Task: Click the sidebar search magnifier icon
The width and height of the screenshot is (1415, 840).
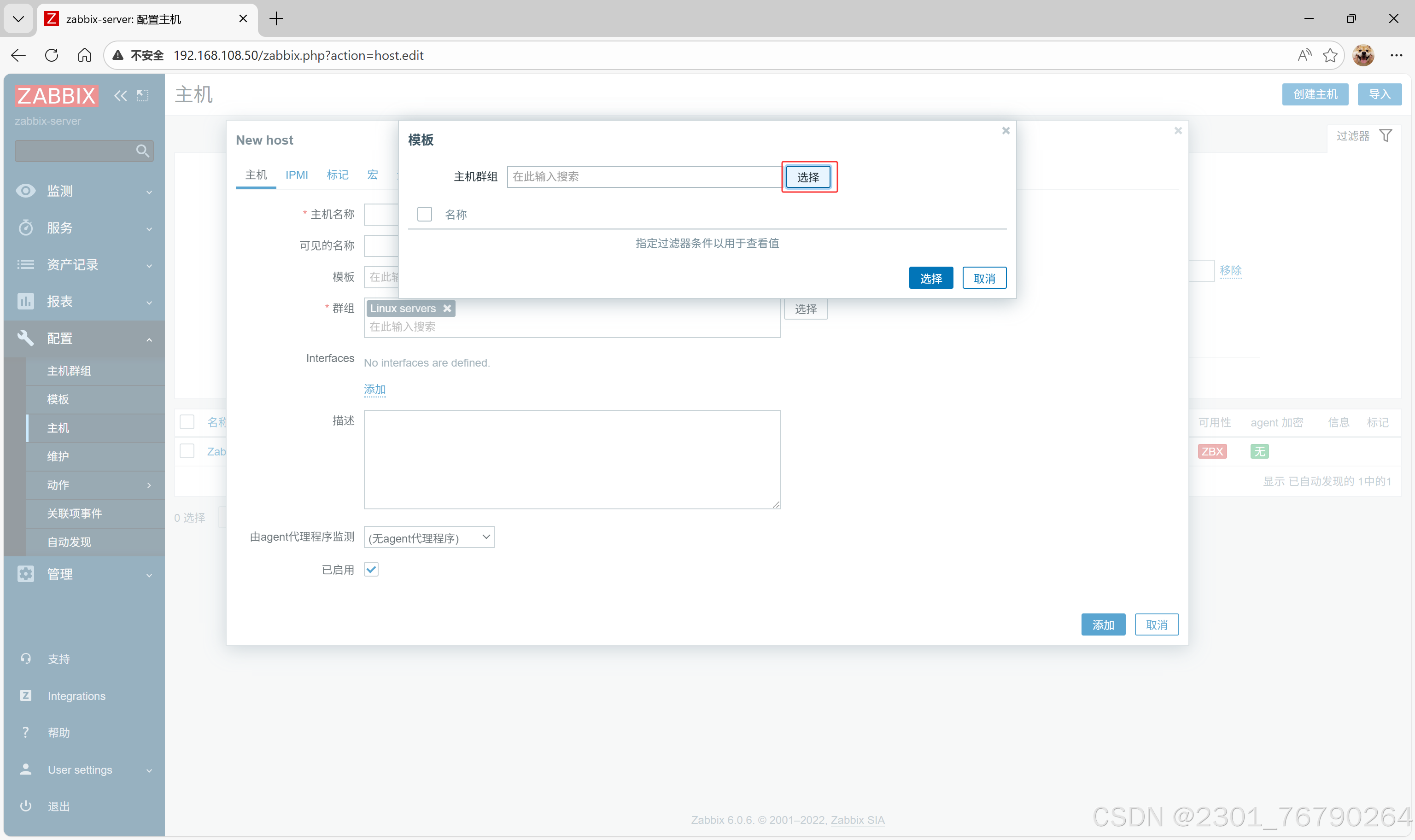Action: point(142,151)
